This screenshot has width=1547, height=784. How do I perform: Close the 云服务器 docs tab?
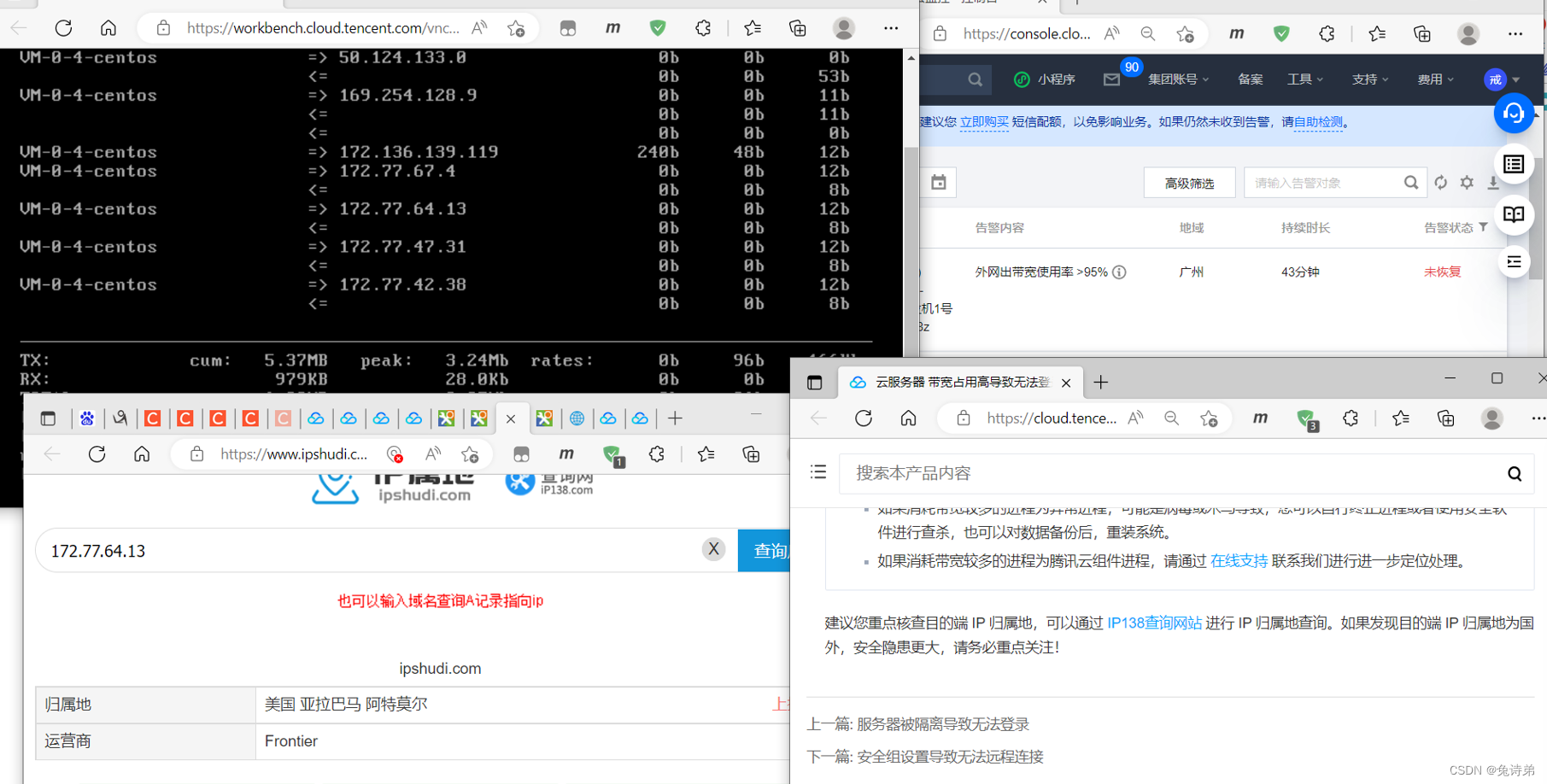coord(1066,383)
